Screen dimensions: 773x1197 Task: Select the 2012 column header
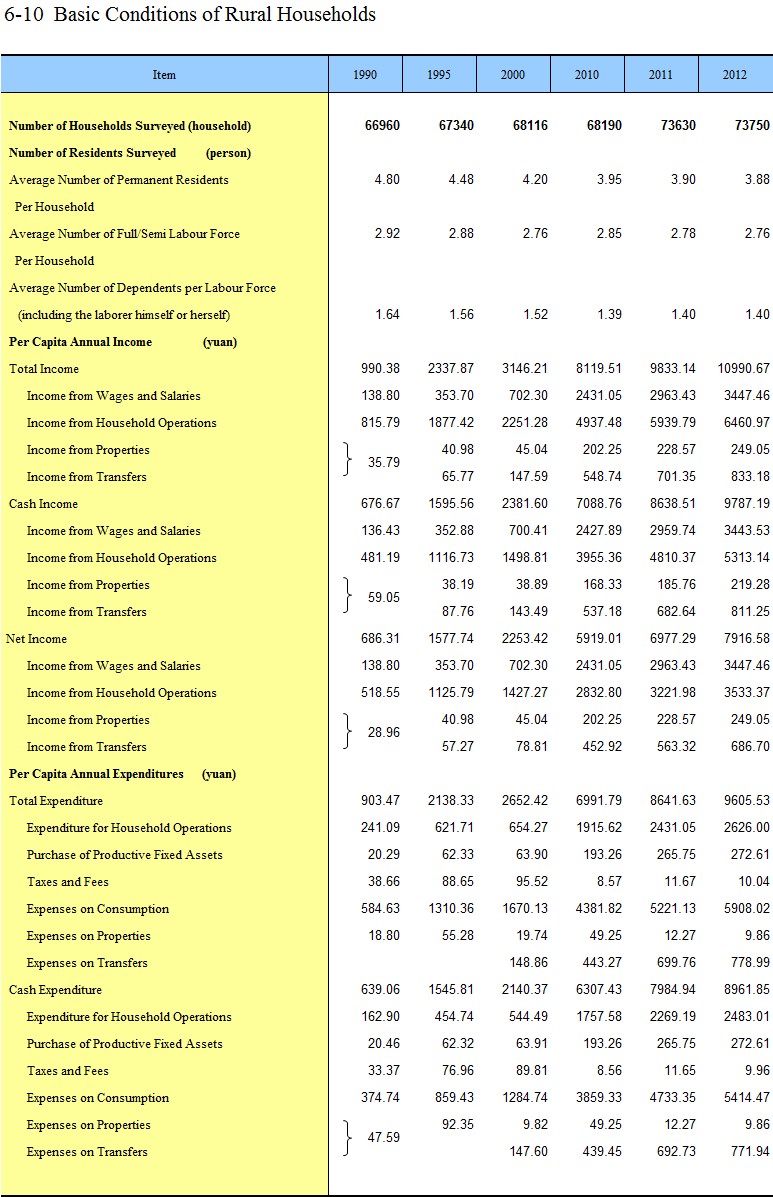click(735, 75)
